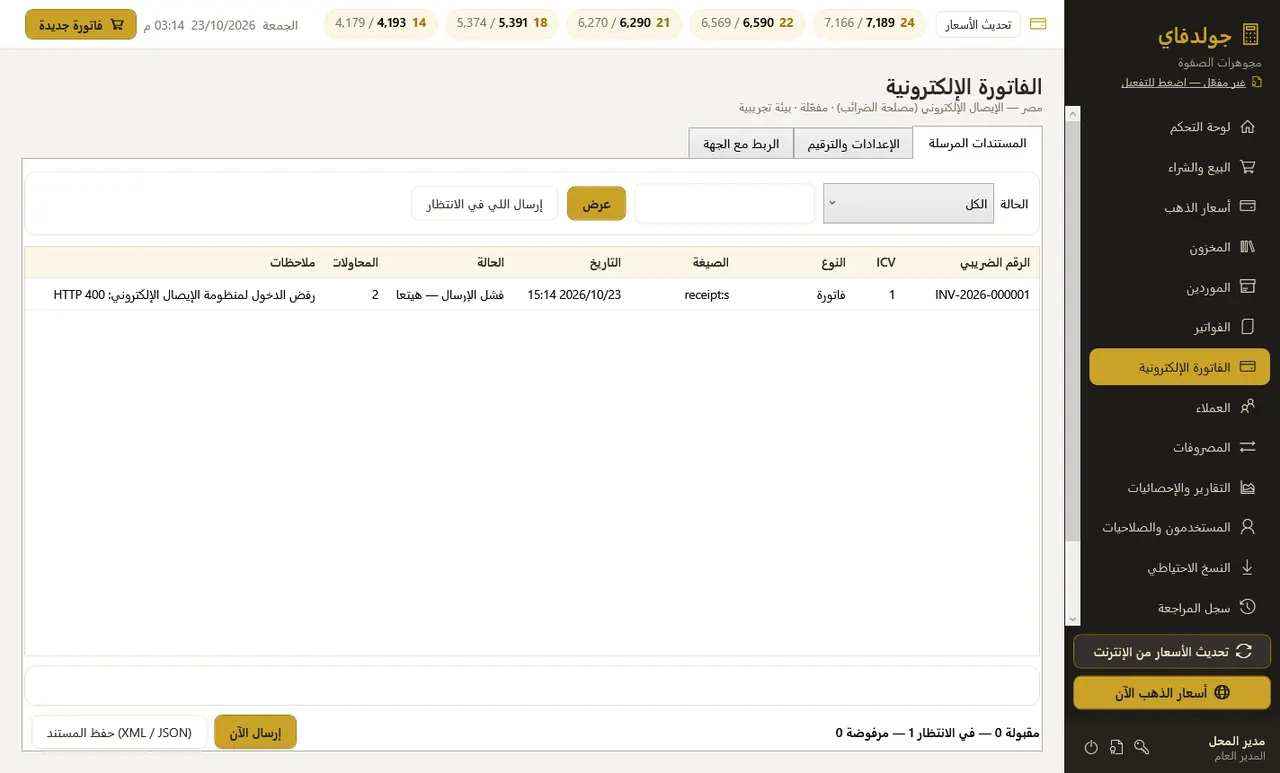Open the cart icon for البيع والشراء

tap(1247, 167)
